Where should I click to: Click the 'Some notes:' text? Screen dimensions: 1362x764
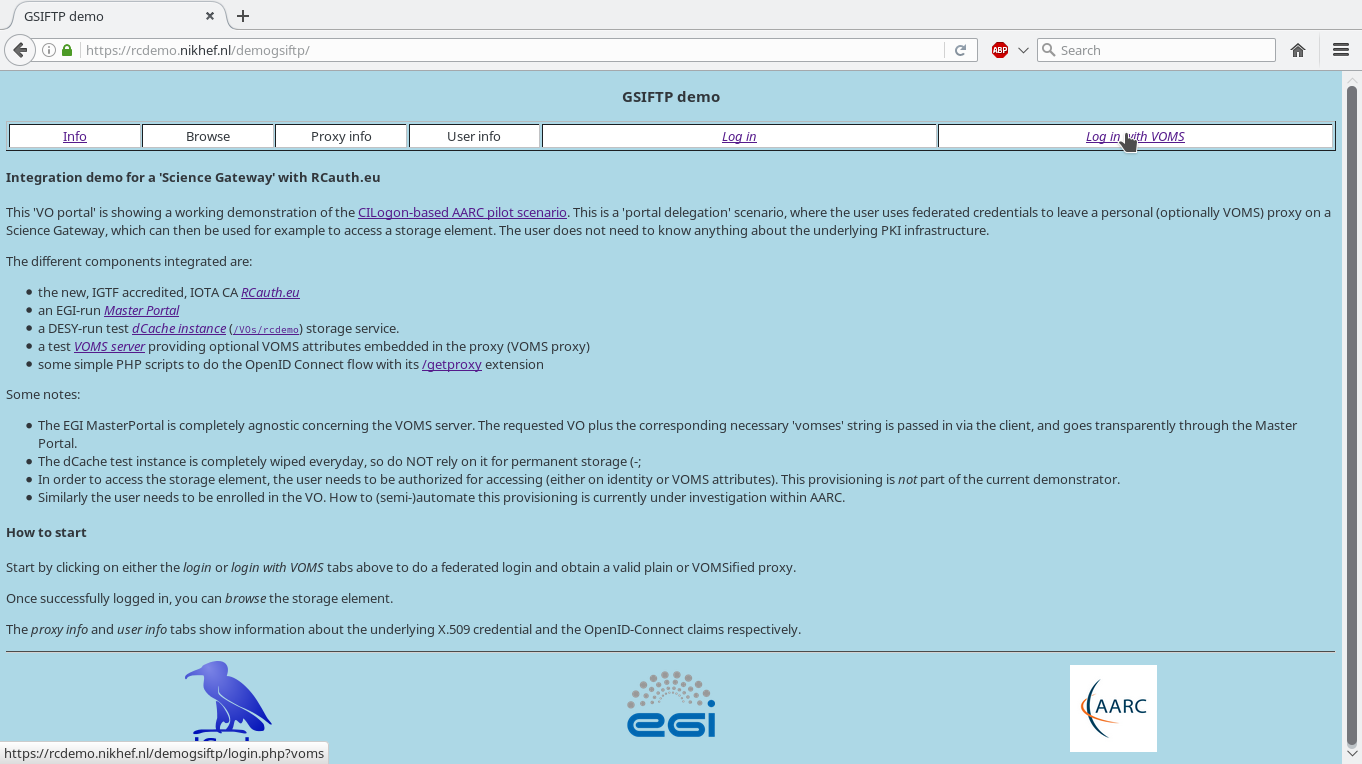pyautogui.click(x=42, y=394)
